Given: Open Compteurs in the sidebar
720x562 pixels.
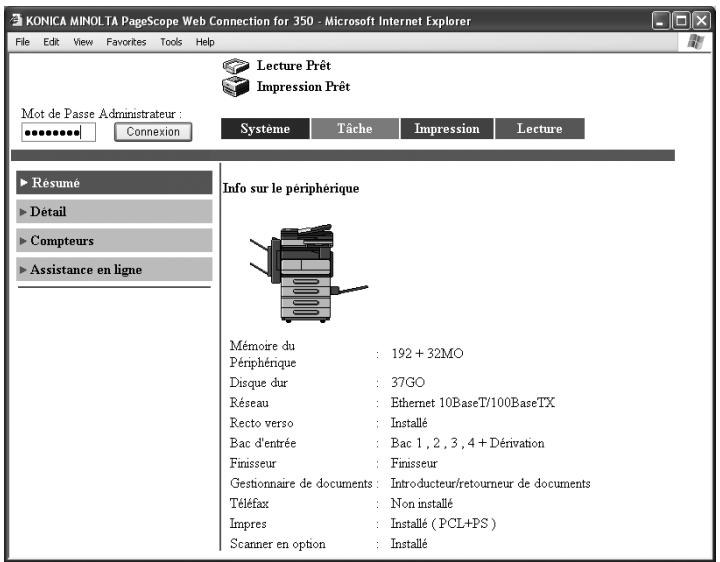Looking at the screenshot, I should tap(114, 241).
